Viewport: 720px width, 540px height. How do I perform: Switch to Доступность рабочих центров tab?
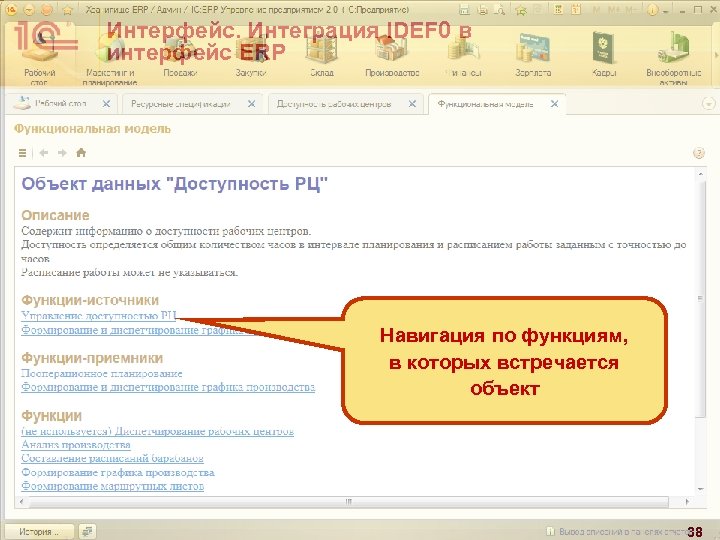coord(334,104)
